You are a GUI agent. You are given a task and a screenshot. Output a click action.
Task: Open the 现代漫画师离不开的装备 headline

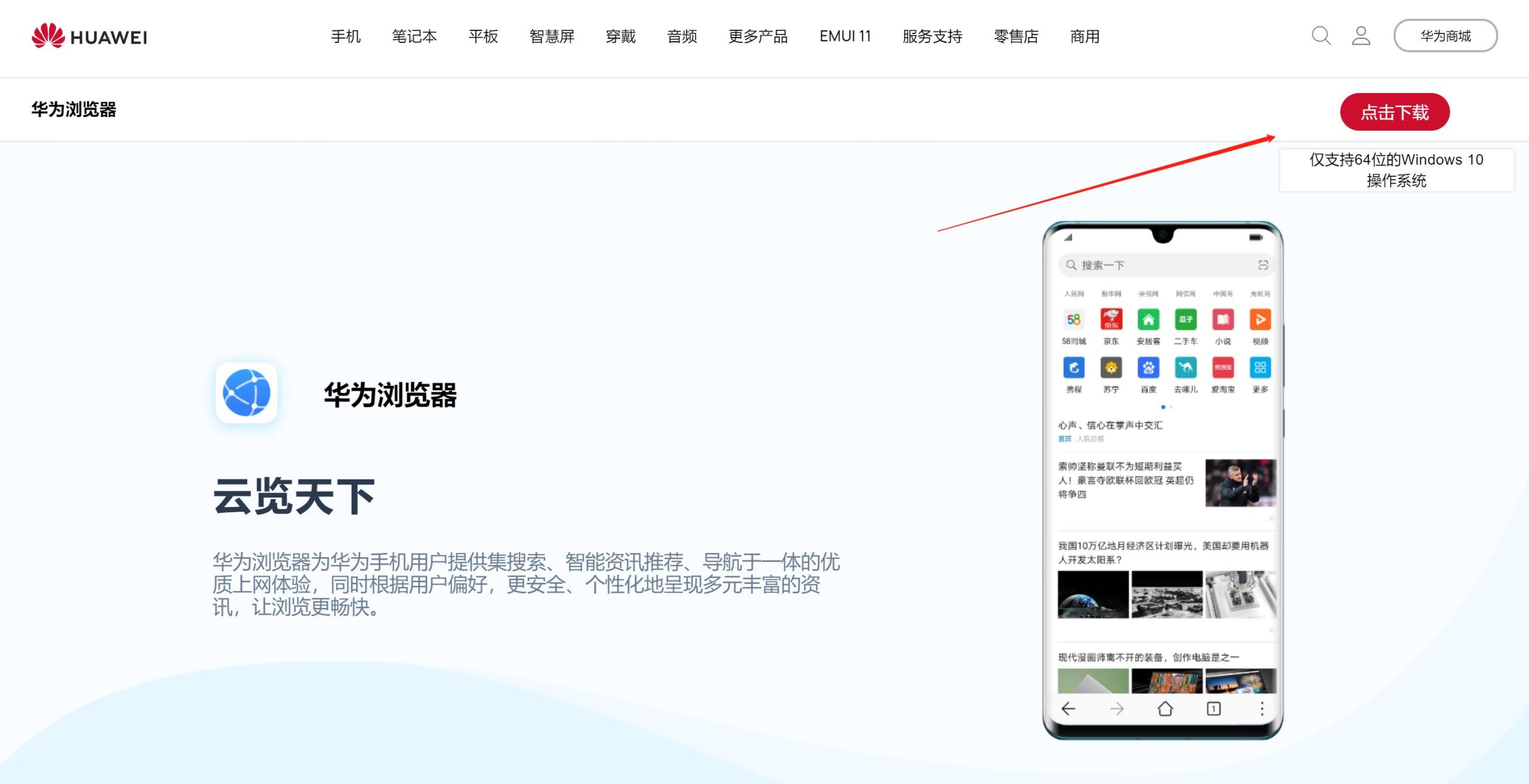pyautogui.click(x=1149, y=657)
